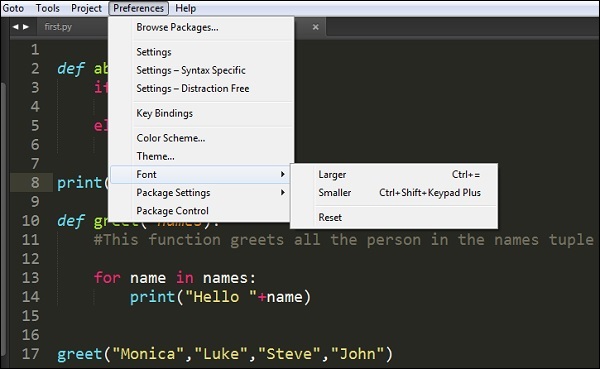The width and height of the screenshot is (600, 369).
Task: Click 'print' on line 8
Action: tap(80, 183)
